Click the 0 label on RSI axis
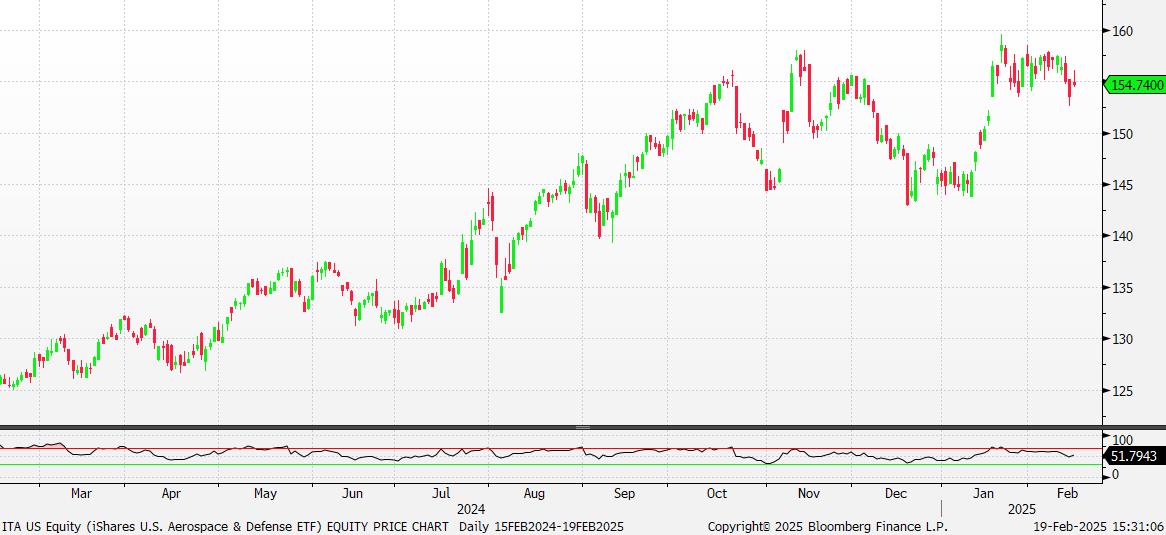Screen dimensions: 1166x535 1115,474
